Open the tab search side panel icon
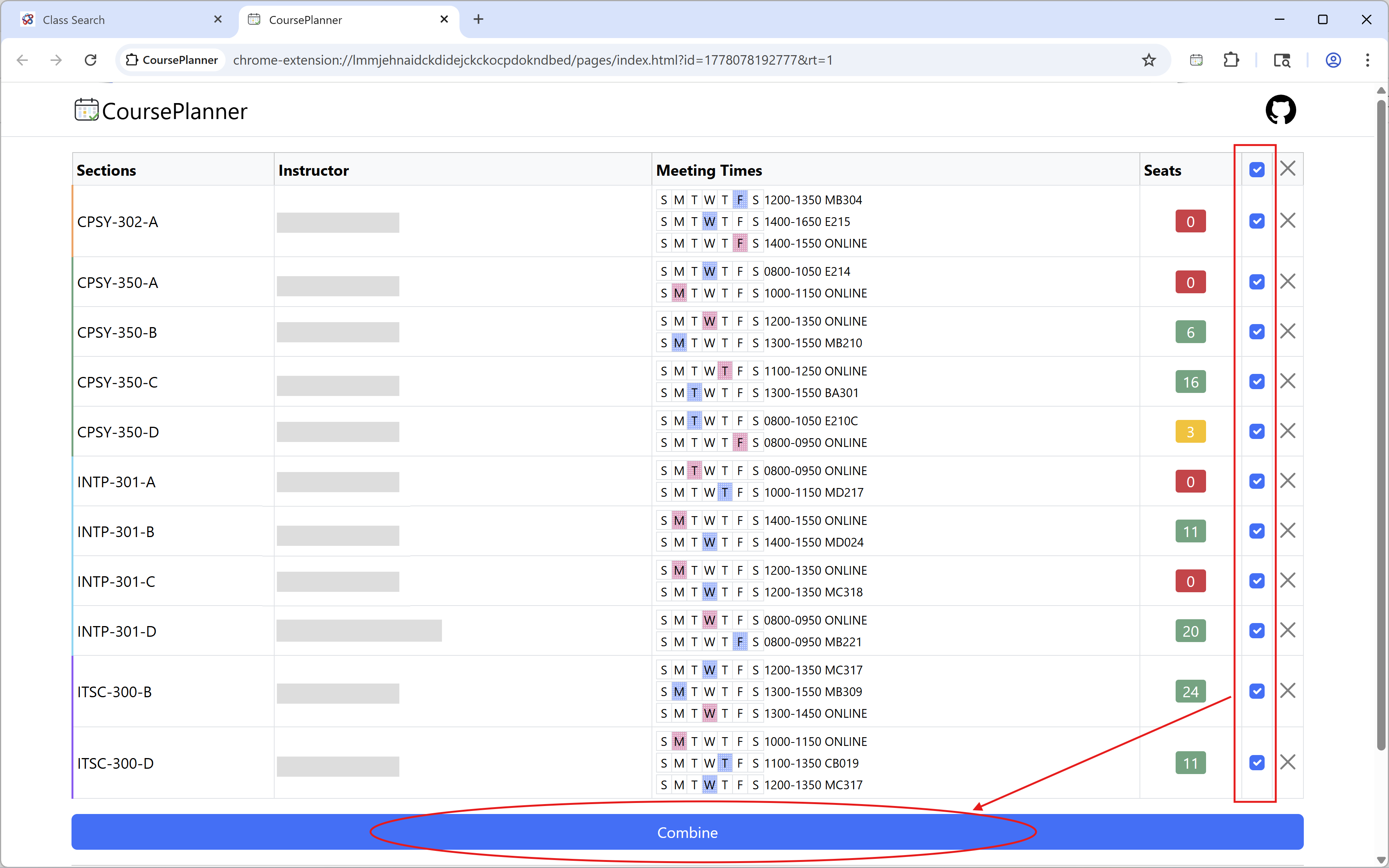The height and width of the screenshot is (868, 1389). pos(1282,60)
